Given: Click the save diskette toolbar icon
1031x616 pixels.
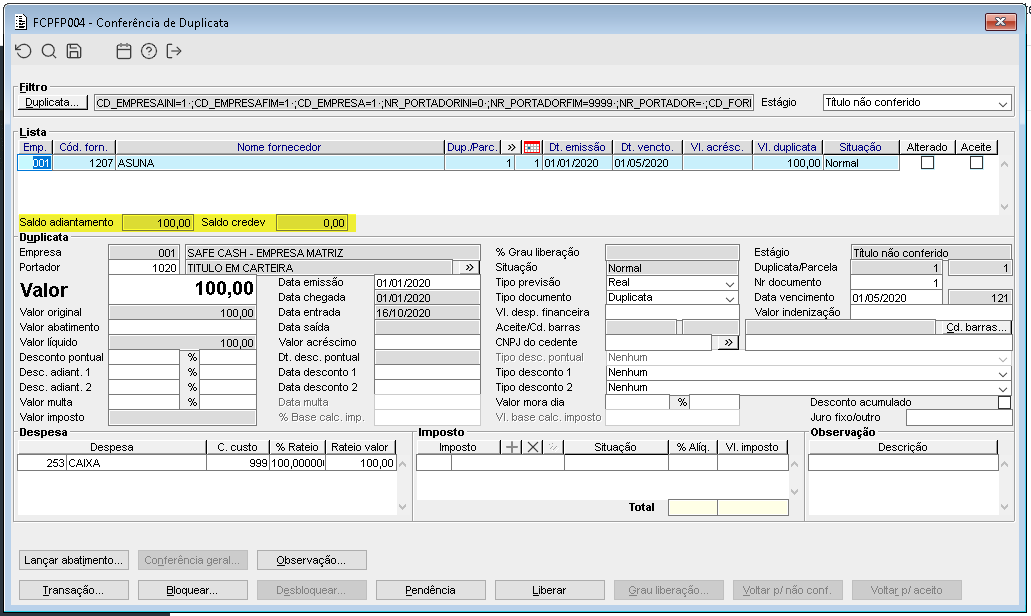Looking at the screenshot, I should (74, 51).
